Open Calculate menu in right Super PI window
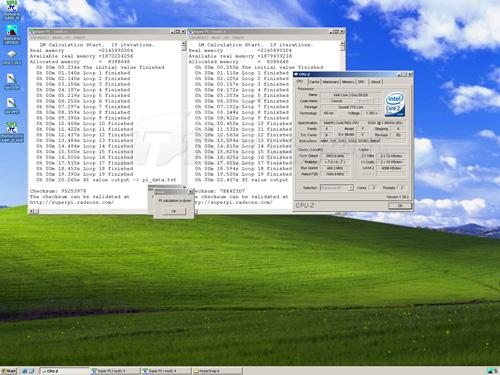This screenshot has width=500, height=375. (x=198, y=38)
